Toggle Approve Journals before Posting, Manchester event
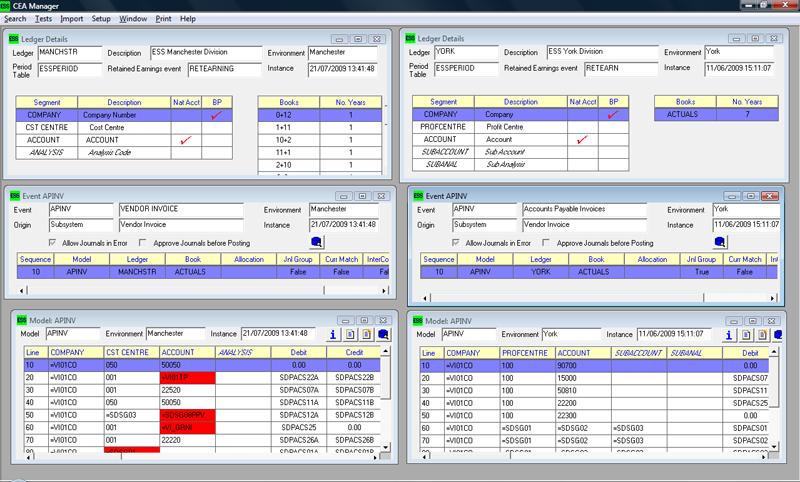This screenshot has width=800, height=482. point(143,243)
